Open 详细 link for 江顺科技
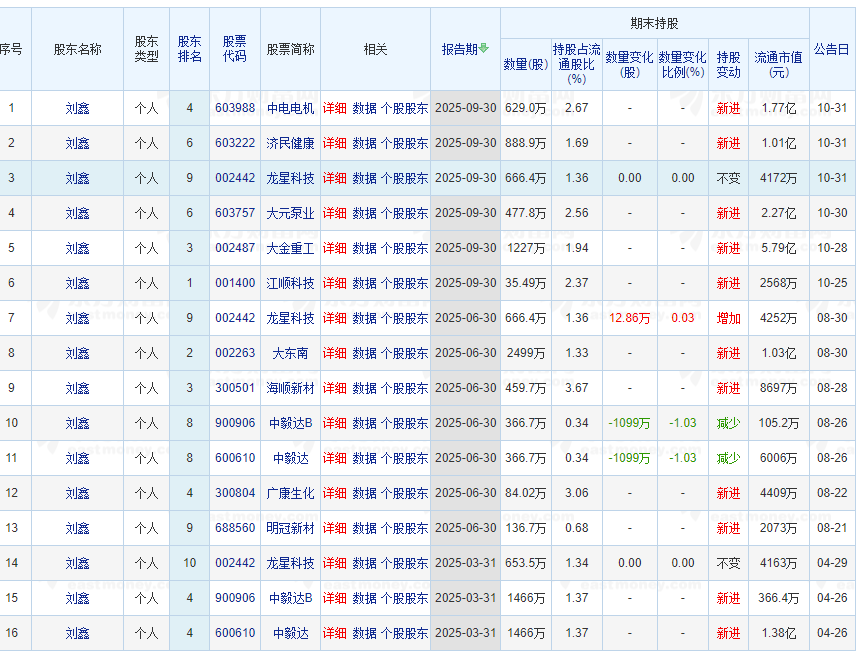Image resolution: width=859 pixels, height=651 pixels. [333, 282]
